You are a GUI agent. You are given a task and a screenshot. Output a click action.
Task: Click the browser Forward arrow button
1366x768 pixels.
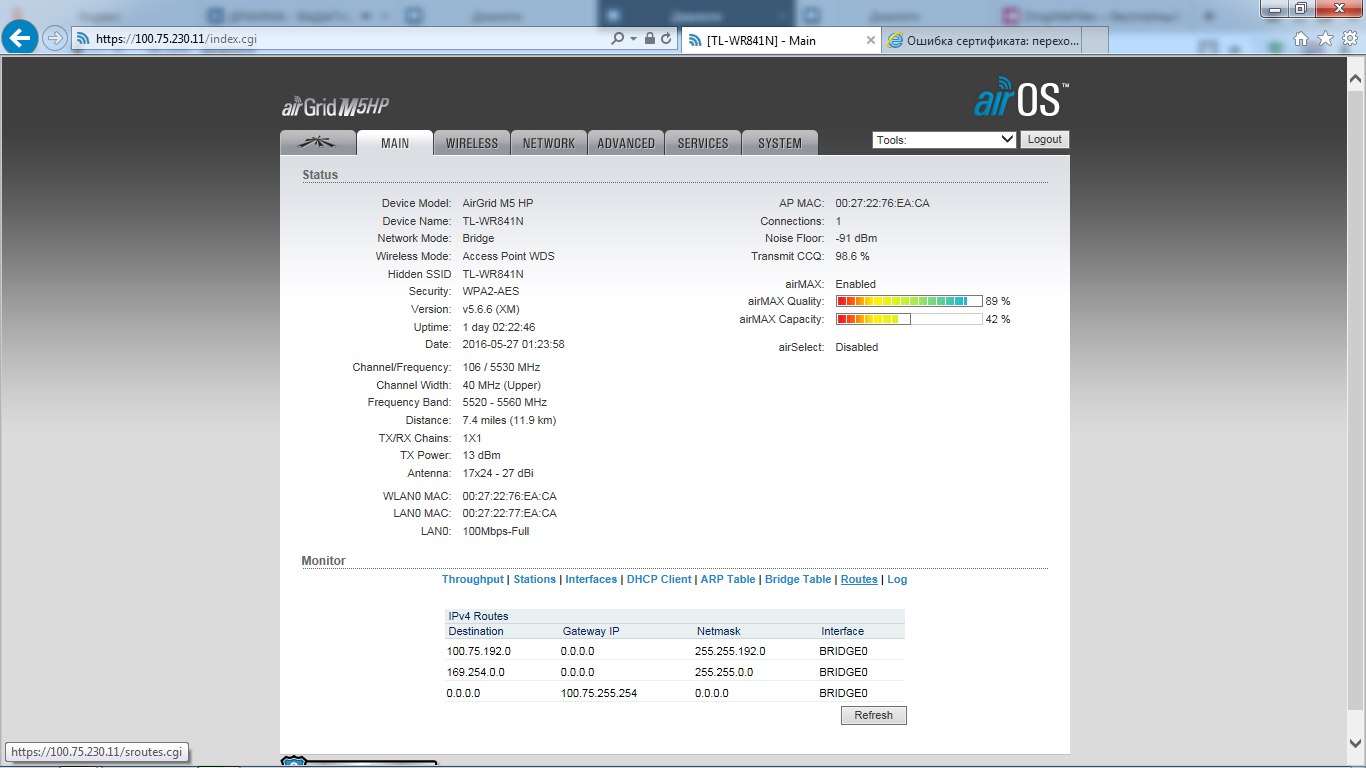click(55, 38)
